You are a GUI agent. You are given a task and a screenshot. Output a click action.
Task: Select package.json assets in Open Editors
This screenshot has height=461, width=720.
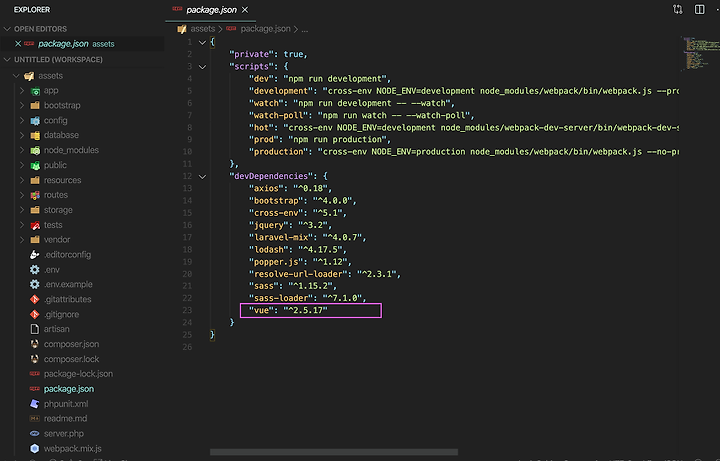click(82, 44)
